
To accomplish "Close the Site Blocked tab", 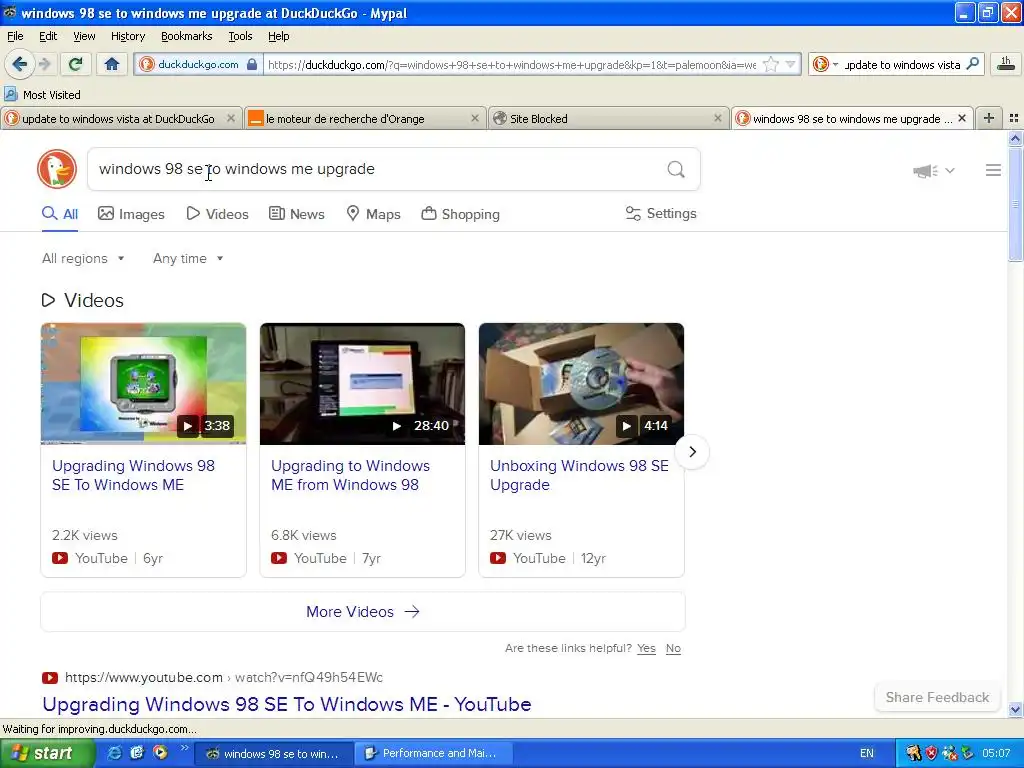I will pyautogui.click(x=718, y=118).
